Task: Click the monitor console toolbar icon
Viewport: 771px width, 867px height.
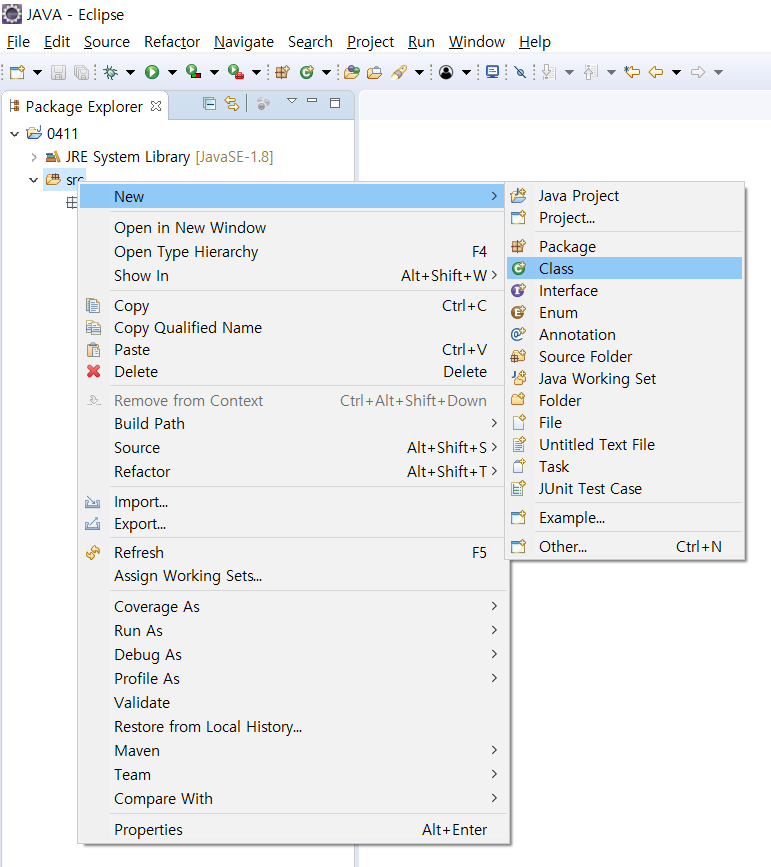Action: coord(492,72)
